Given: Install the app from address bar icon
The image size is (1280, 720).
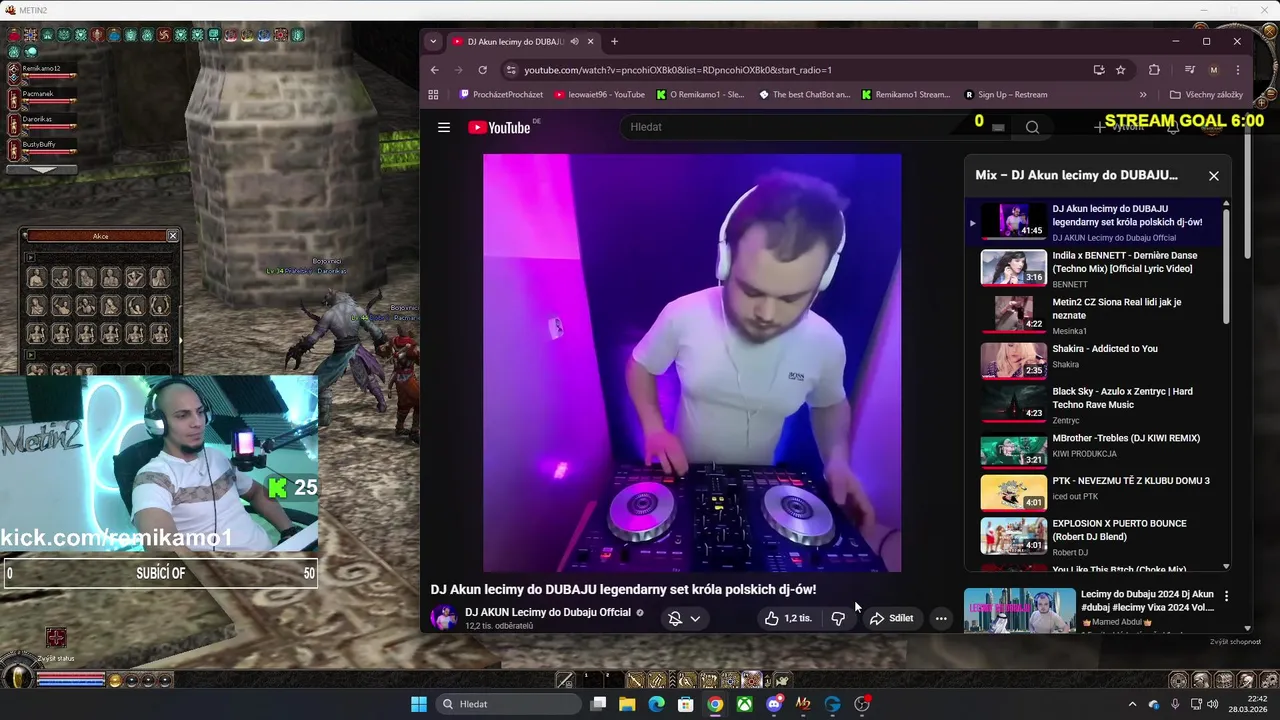Looking at the screenshot, I should click(x=1099, y=70).
